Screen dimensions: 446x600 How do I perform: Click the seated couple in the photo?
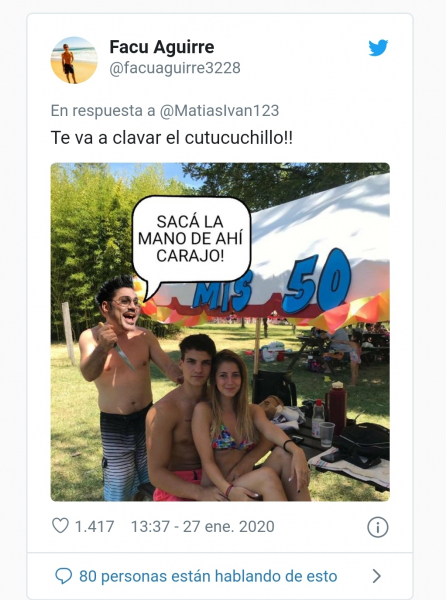226,419
